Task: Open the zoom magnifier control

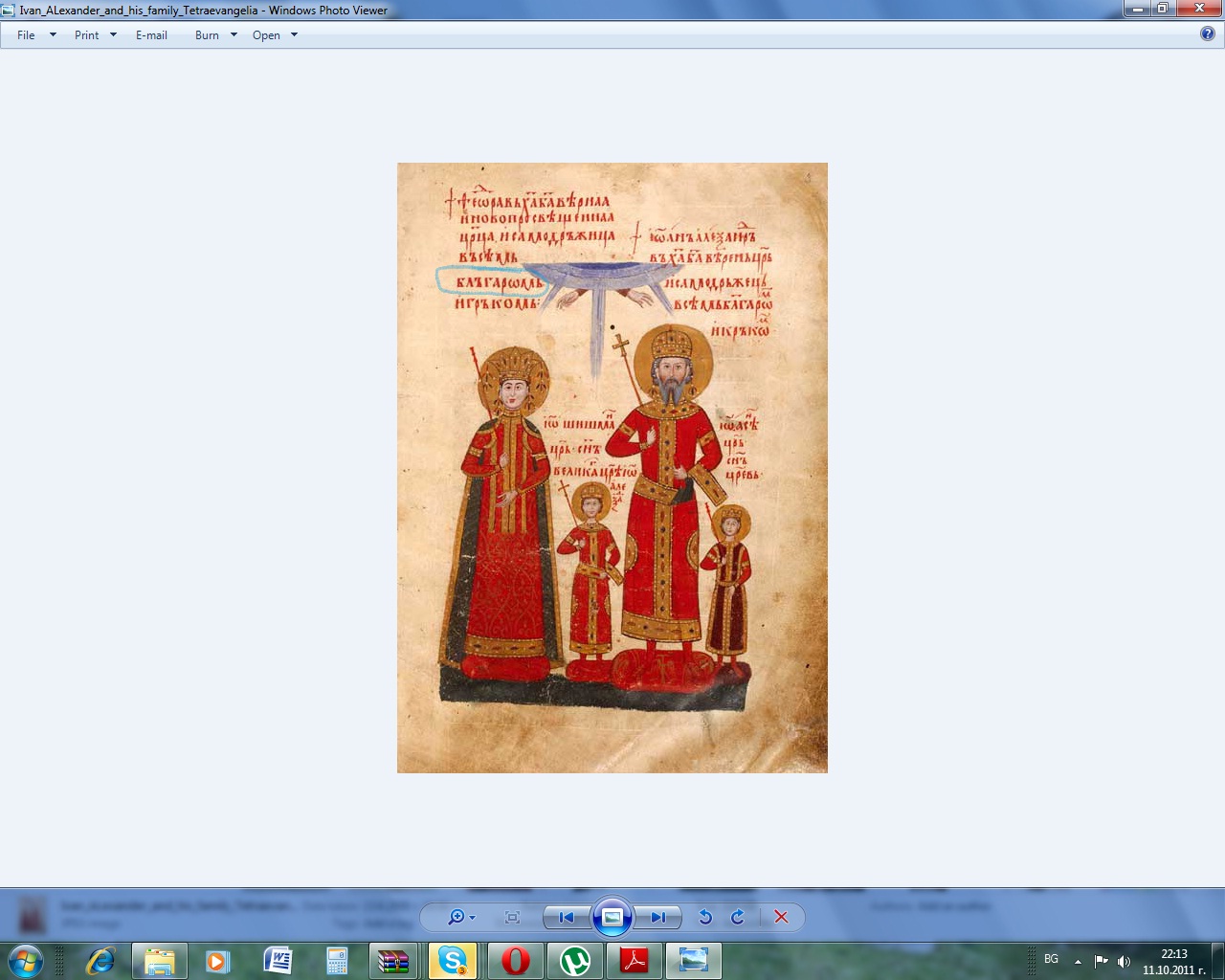Action: pyautogui.click(x=460, y=917)
